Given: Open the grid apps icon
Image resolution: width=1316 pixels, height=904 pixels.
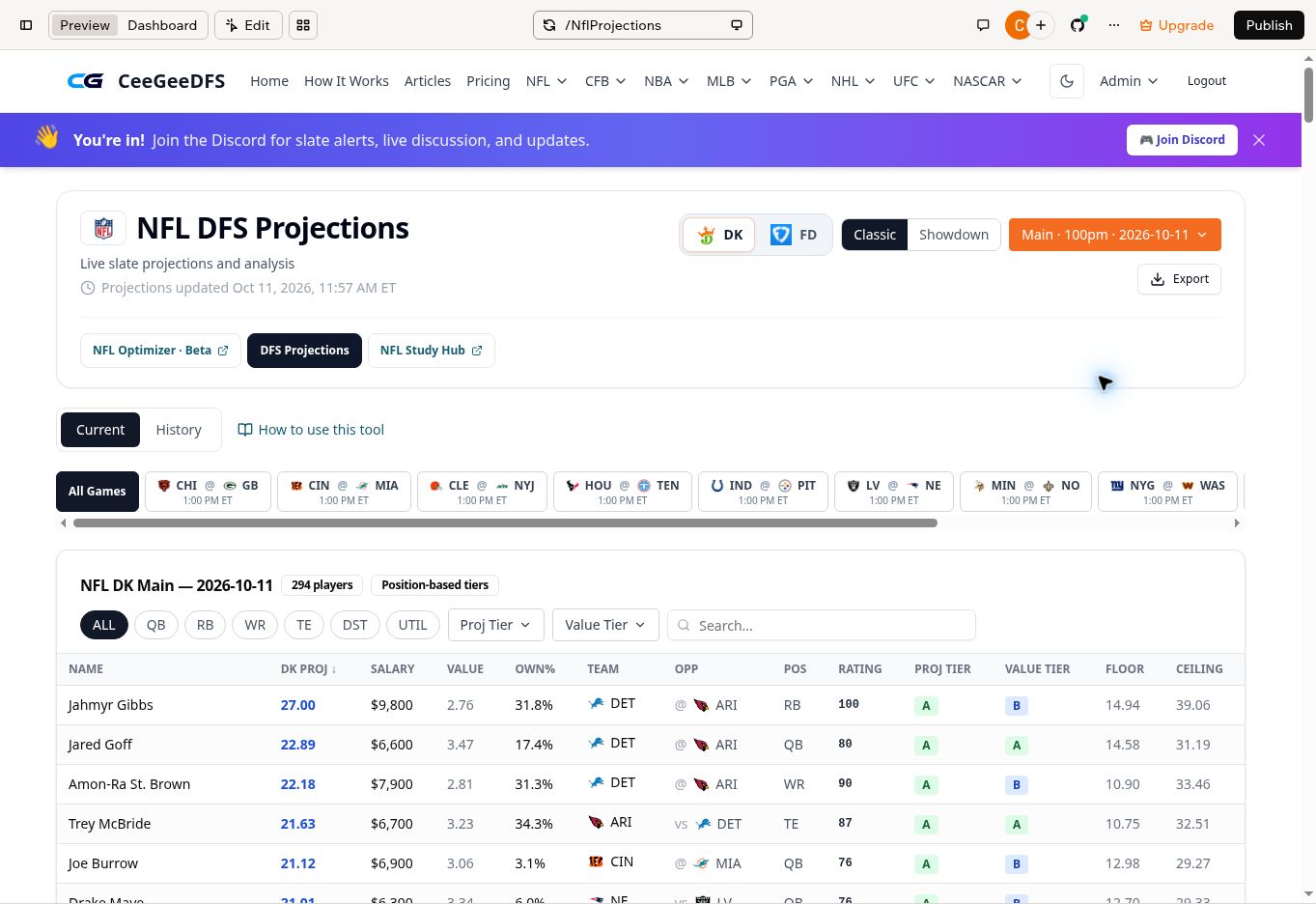Looking at the screenshot, I should click(303, 25).
